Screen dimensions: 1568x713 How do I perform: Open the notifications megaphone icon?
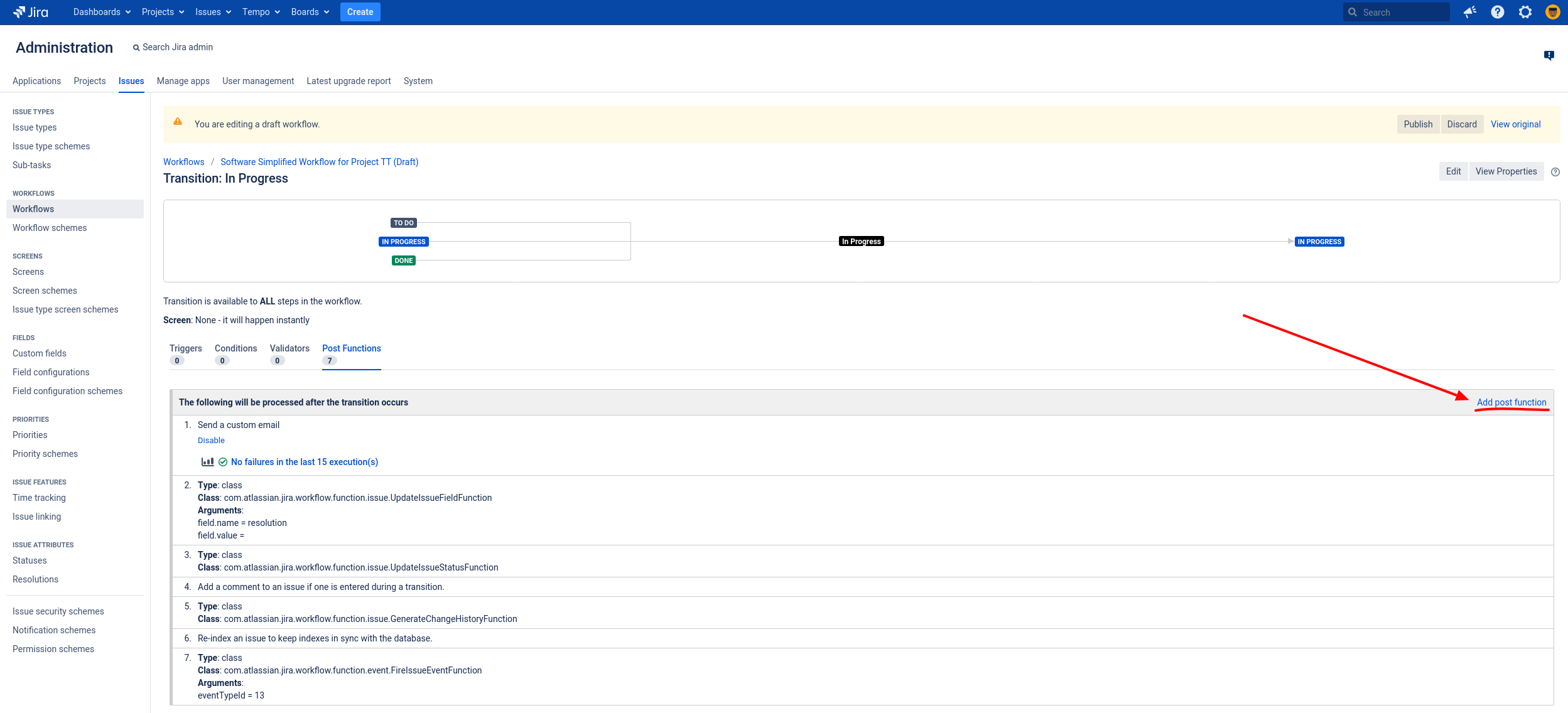[x=1469, y=12]
